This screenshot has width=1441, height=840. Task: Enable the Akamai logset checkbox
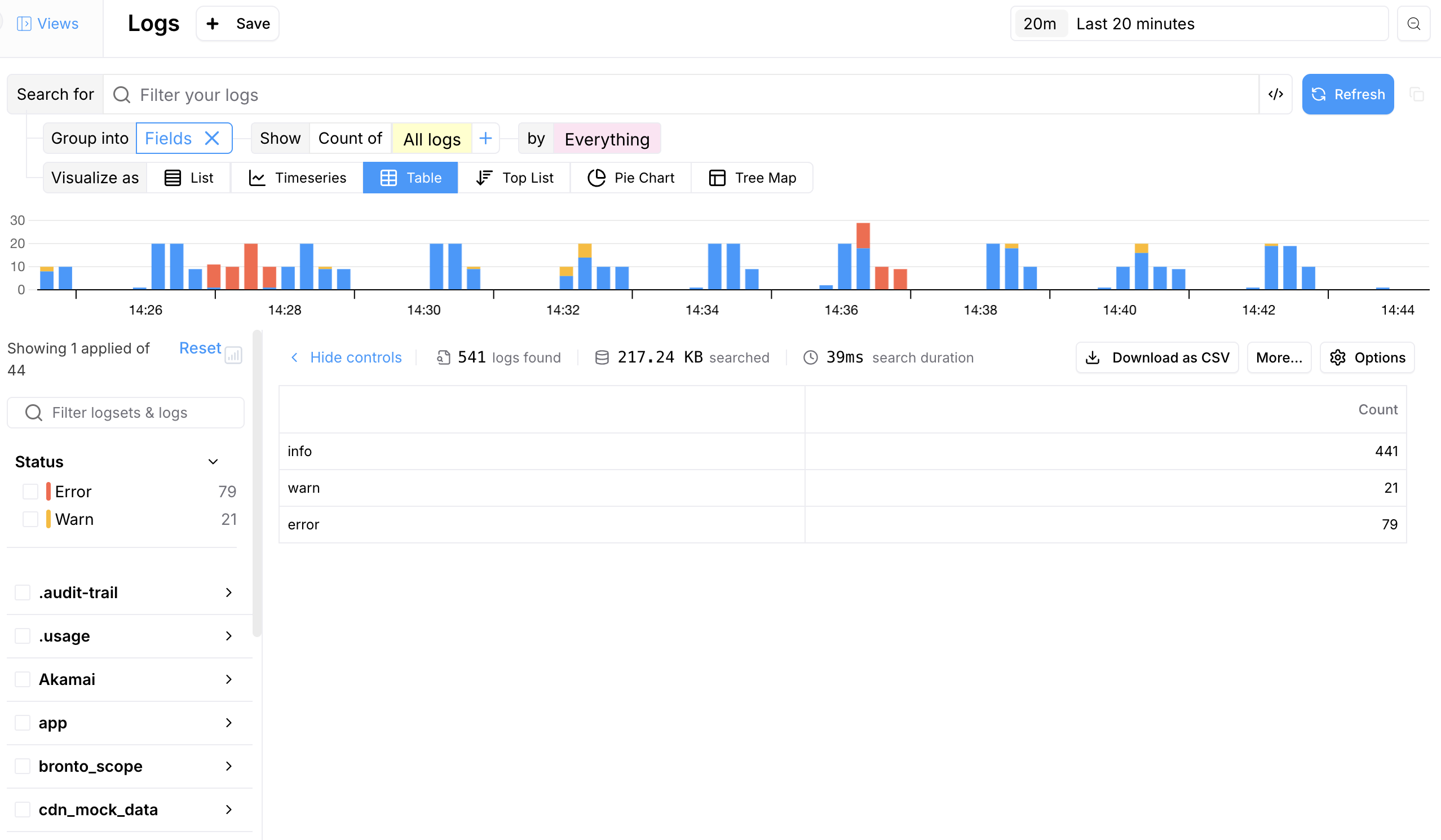[x=23, y=679]
